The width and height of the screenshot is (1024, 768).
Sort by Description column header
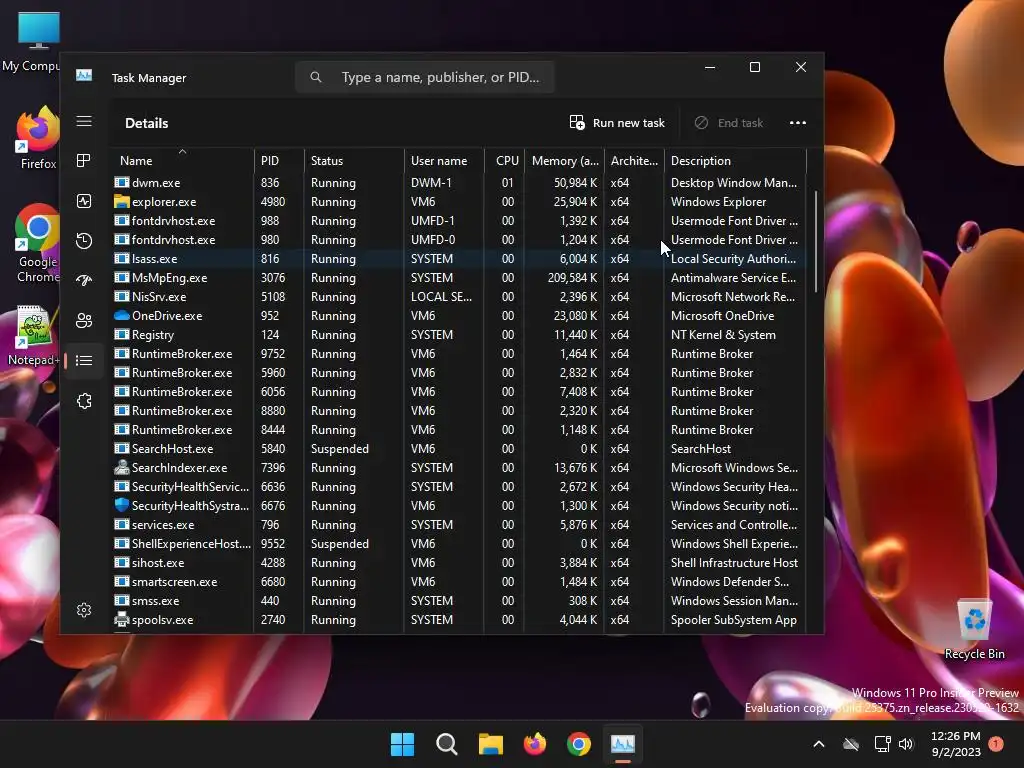click(735, 161)
